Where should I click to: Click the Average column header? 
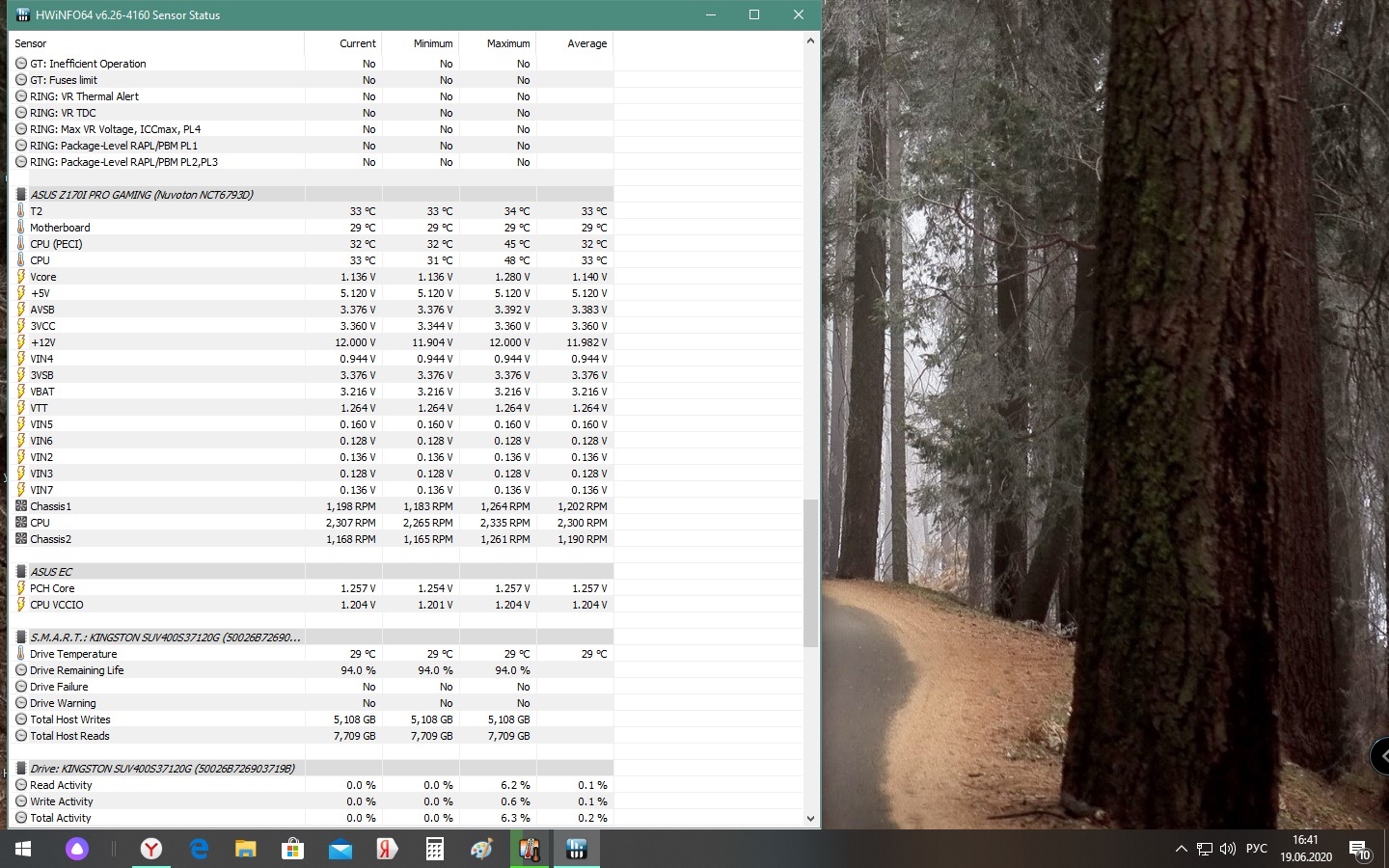575,43
